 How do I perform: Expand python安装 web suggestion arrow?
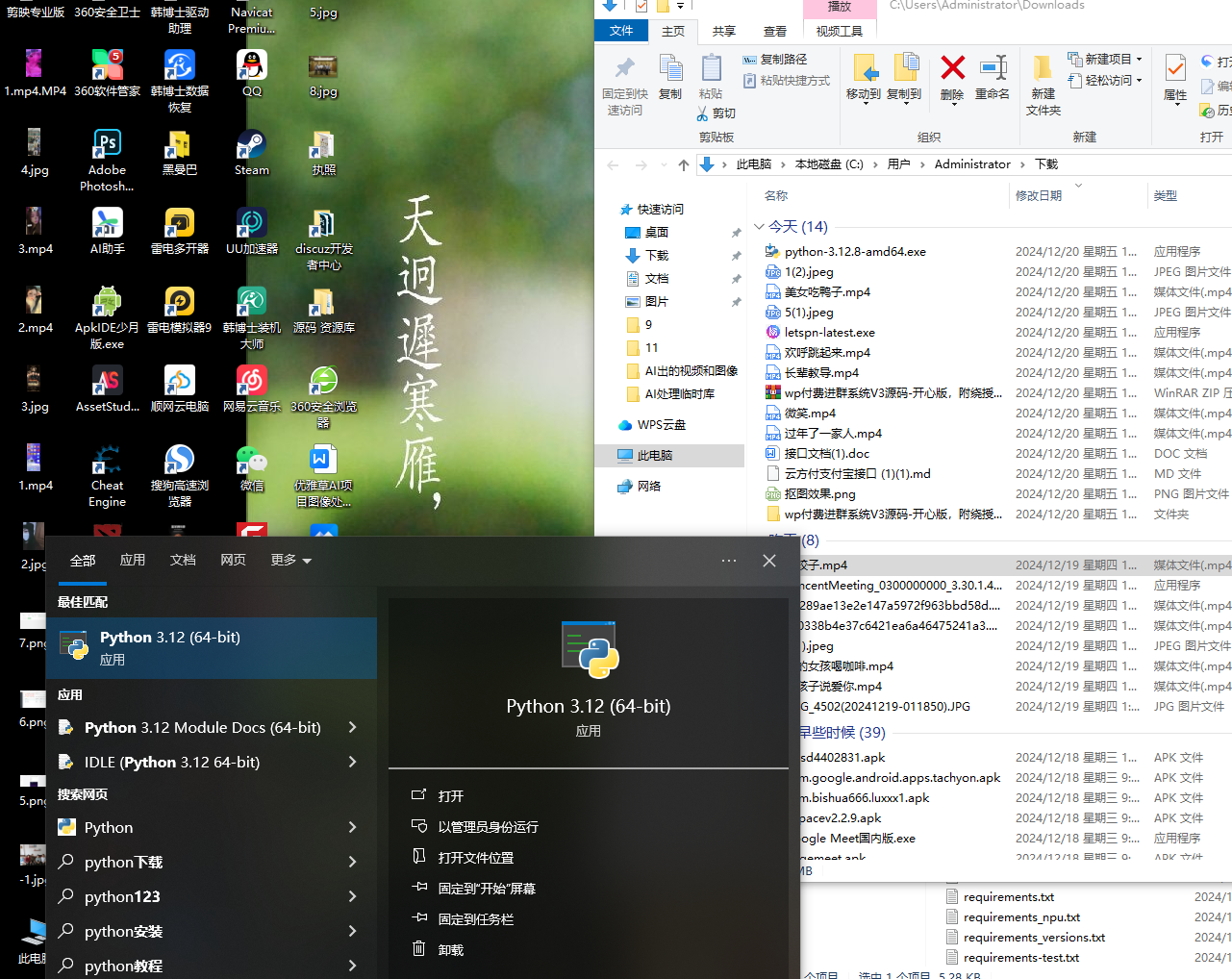(x=352, y=932)
